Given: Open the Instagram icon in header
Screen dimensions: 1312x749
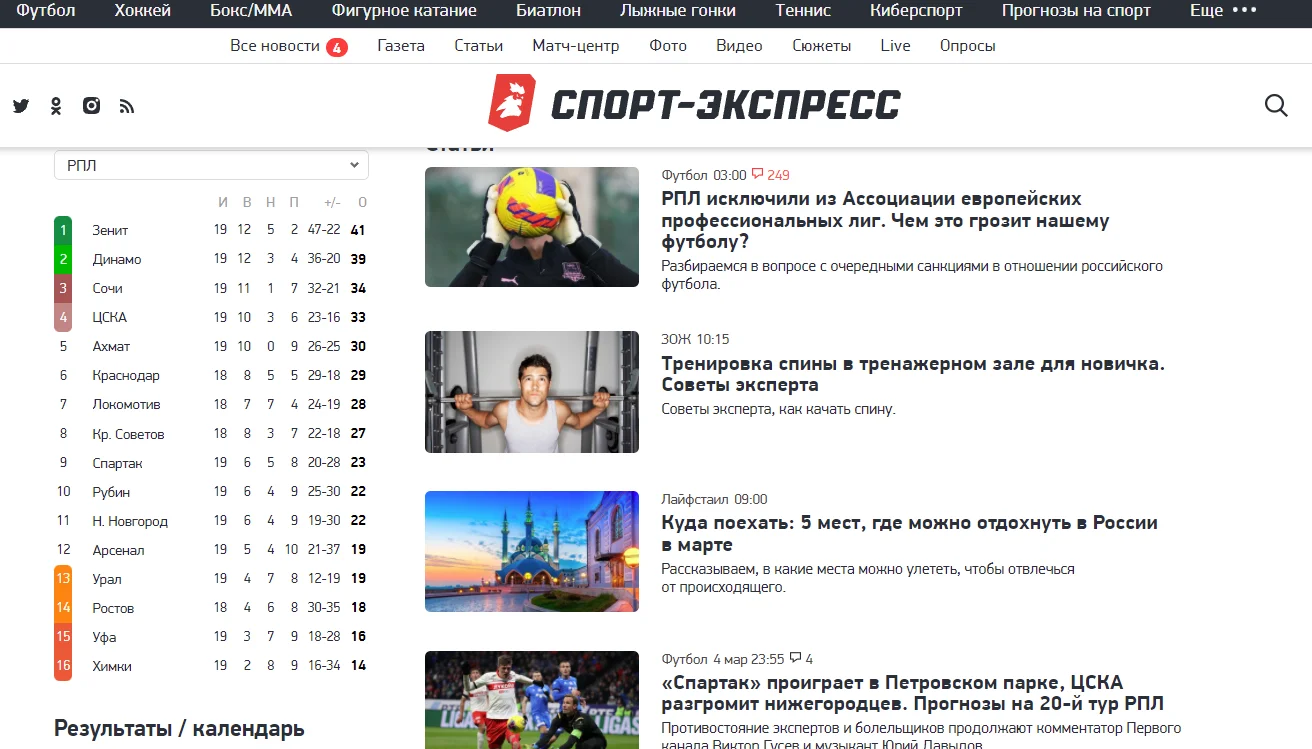Looking at the screenshot, I should (91, 106).
